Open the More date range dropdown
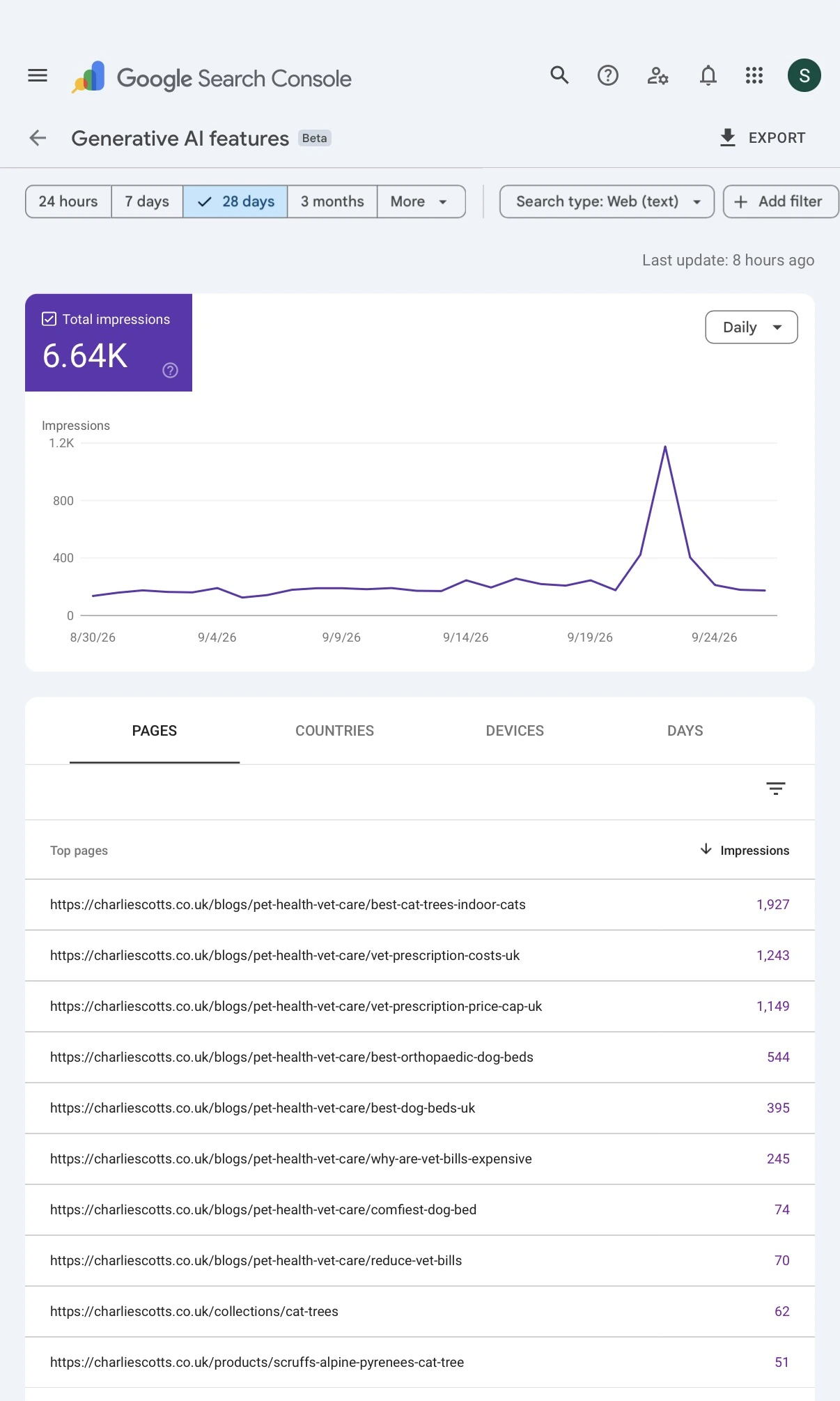The height and width of the screenshot is (1401, 840). (x=421, y=201)
